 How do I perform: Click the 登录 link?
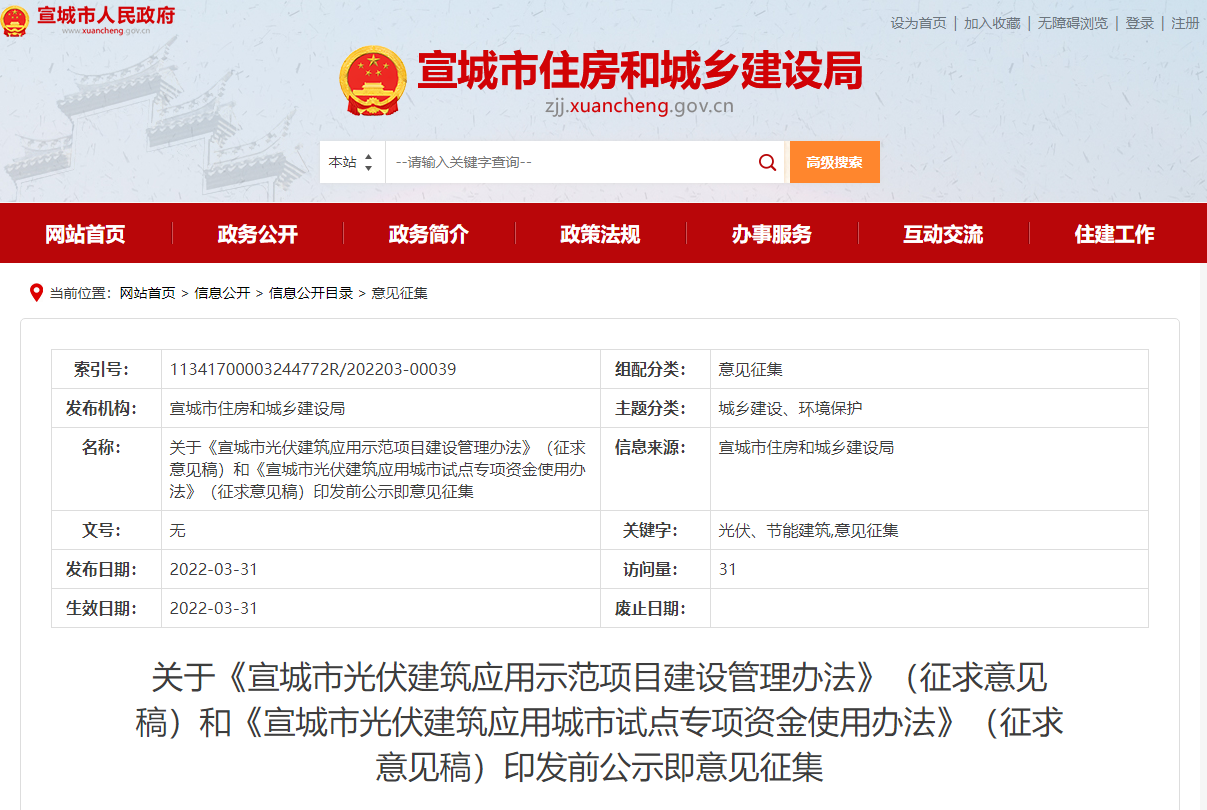1139,23
